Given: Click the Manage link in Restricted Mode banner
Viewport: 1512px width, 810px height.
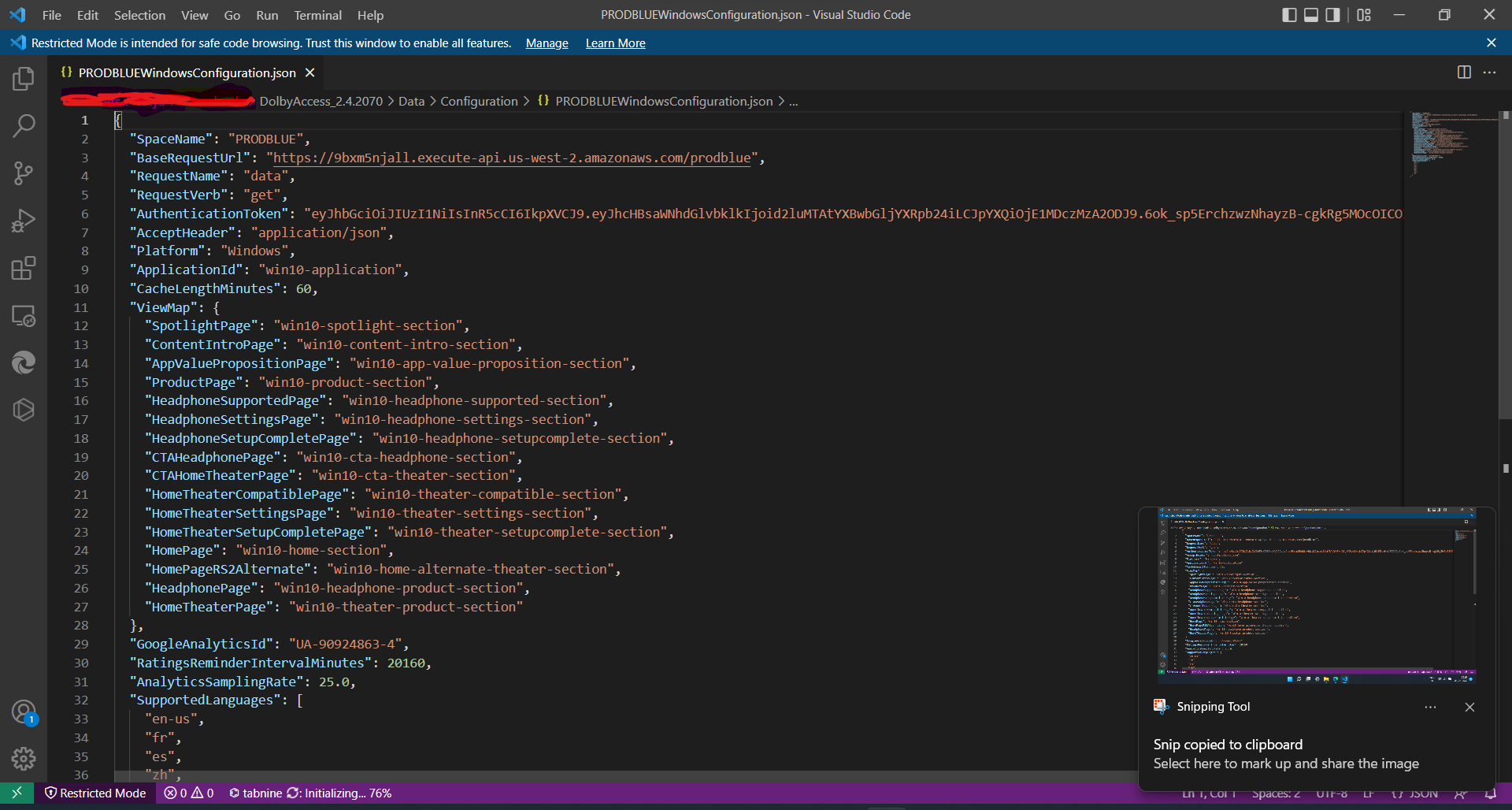Looking at the screenshot, I should tap(547, 43).
